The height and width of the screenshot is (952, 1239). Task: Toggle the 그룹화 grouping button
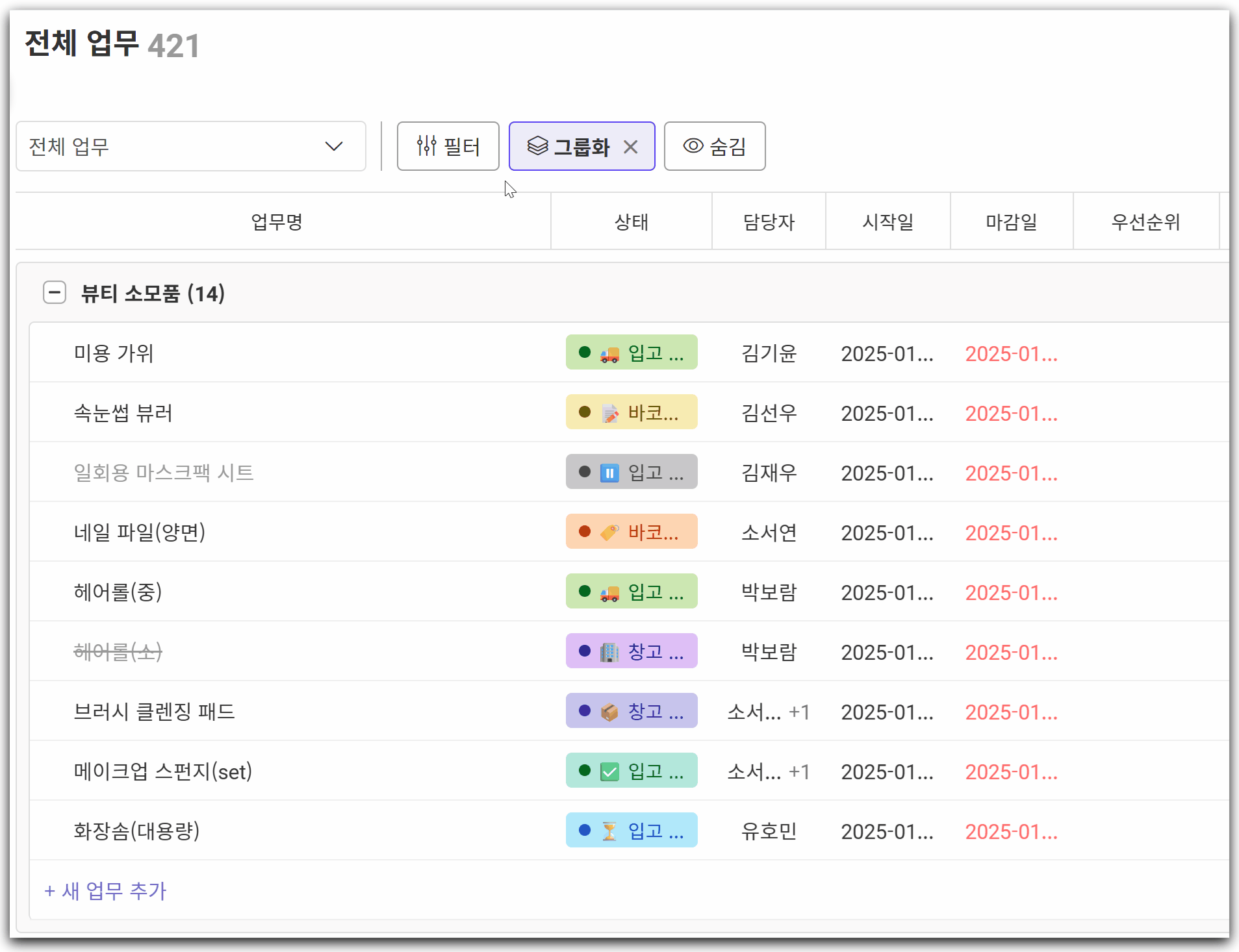click(x=568, y=147)
